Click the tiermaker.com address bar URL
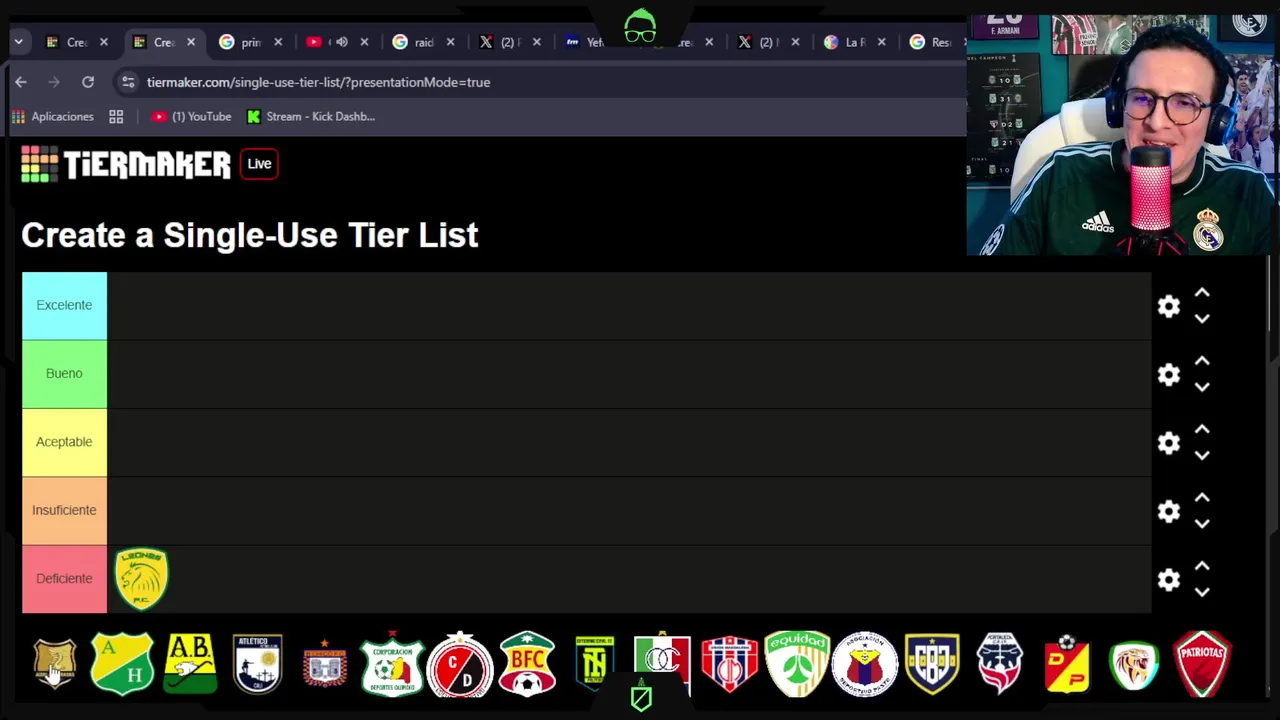1280x720 pixels. point(318,82)
